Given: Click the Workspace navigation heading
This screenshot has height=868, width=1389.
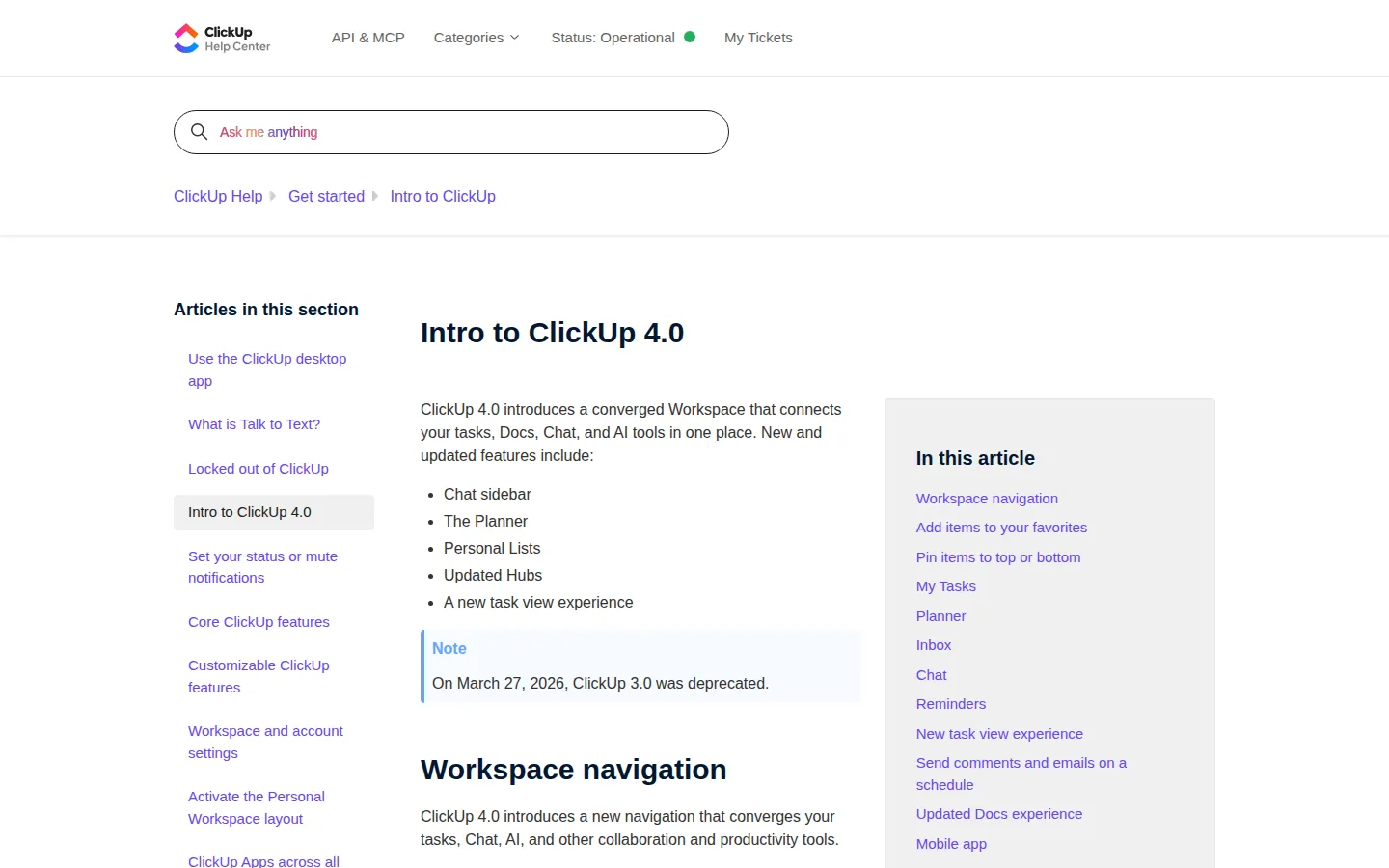Looking at the screenshot, I should [574, 770].
